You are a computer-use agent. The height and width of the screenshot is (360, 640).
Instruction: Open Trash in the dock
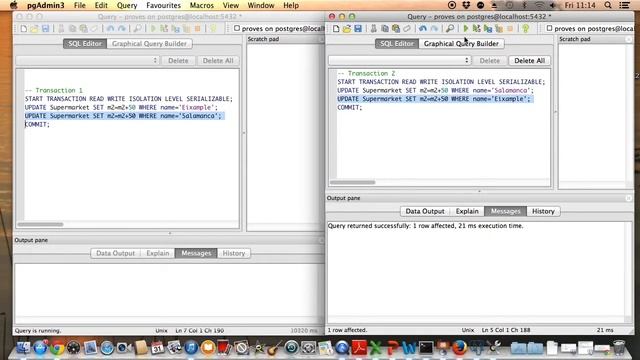tap(619, 348)
